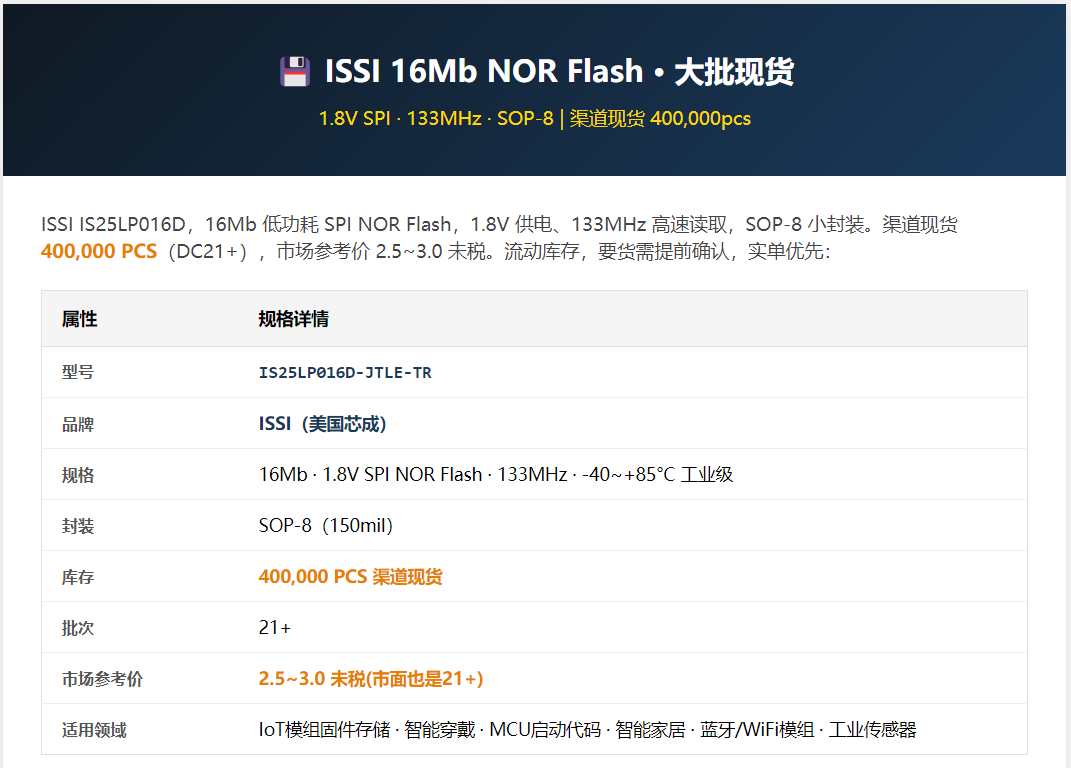The height and width of the screenshot is (768, 1071).
Task: Click the '封装' row label
Action: (x=78, y=526)
